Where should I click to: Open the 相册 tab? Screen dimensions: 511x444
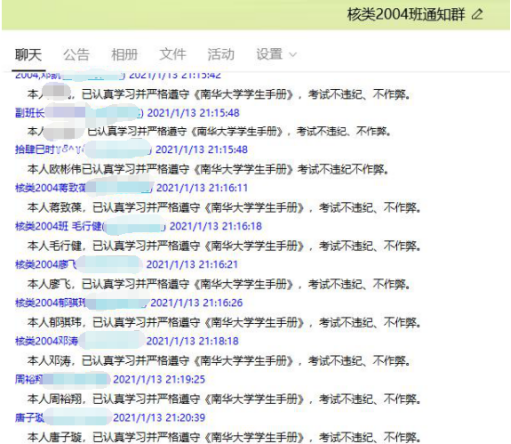pos(124,55)
